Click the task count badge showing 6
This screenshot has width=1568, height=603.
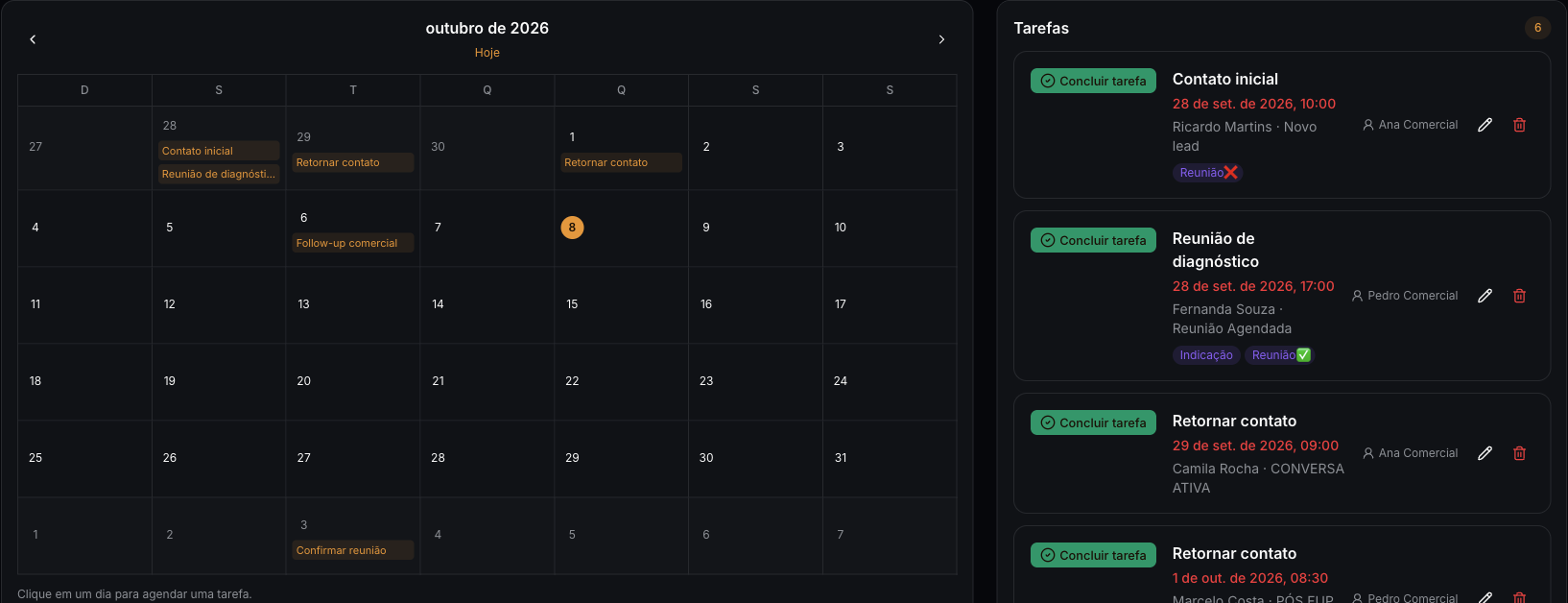pyautogui.click(x=1537, y=28)
